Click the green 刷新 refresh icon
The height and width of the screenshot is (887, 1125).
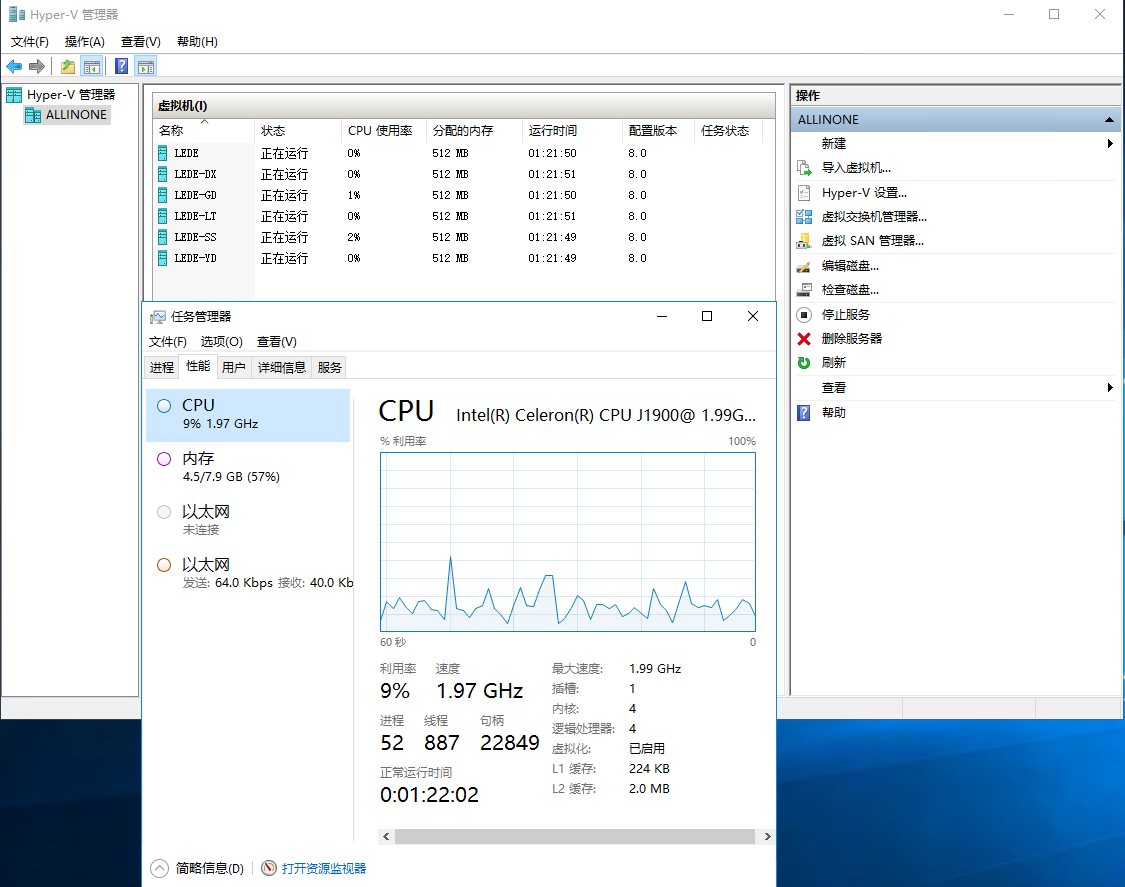pyautogui.click(x=804, y=362)
